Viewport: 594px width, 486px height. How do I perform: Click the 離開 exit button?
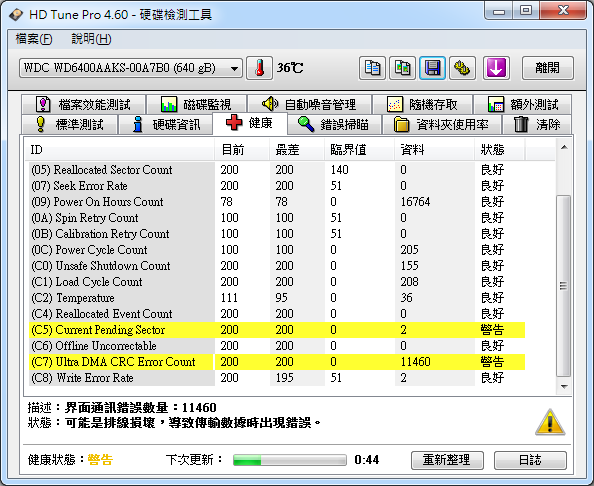click(x=547, y=68)
